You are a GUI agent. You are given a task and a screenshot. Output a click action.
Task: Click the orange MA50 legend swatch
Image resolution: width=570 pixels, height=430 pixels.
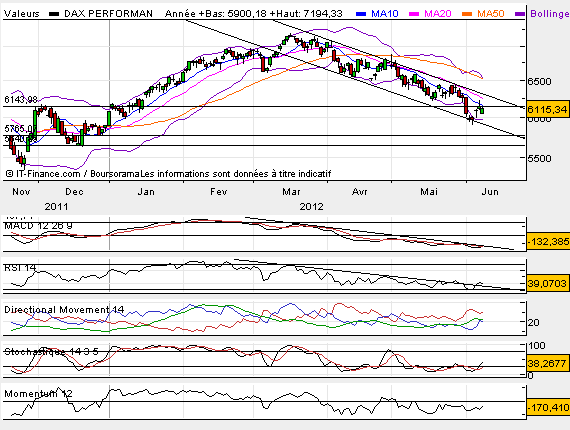[467, 14]
